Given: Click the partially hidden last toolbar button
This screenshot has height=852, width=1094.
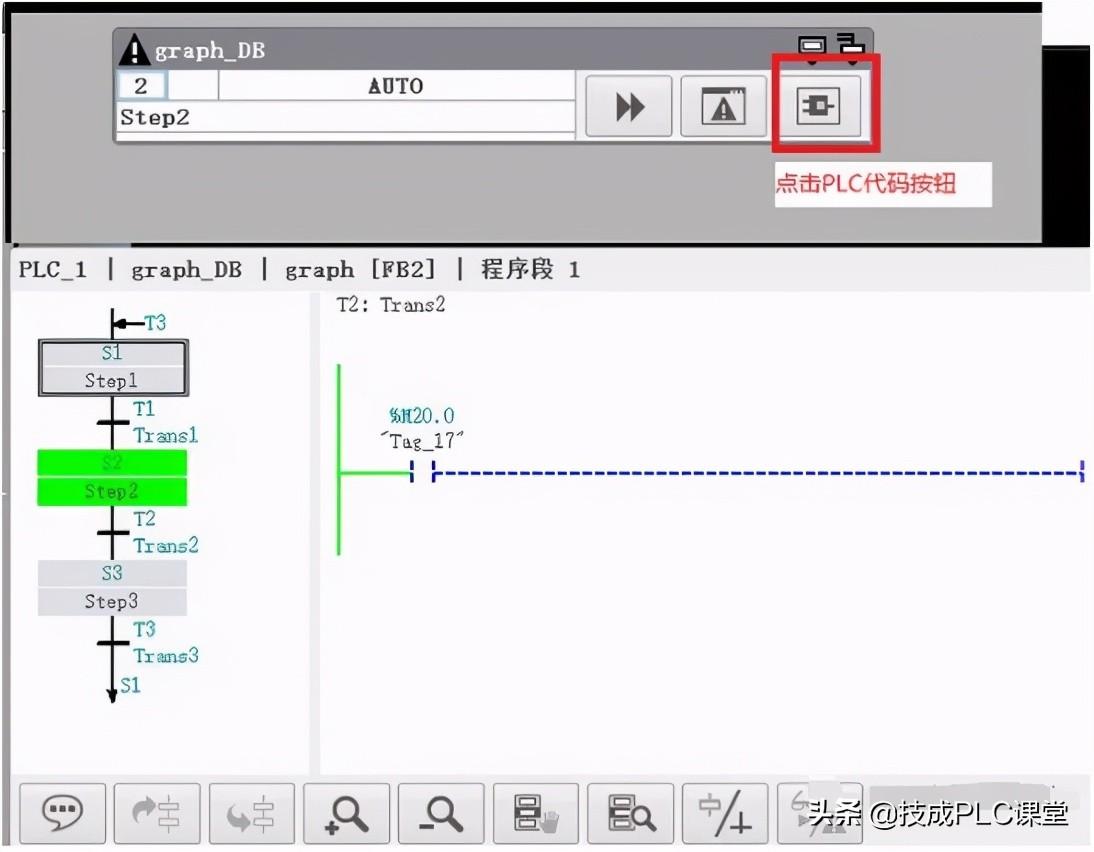Looking at the screenshot, I should (x=820, y=814).
